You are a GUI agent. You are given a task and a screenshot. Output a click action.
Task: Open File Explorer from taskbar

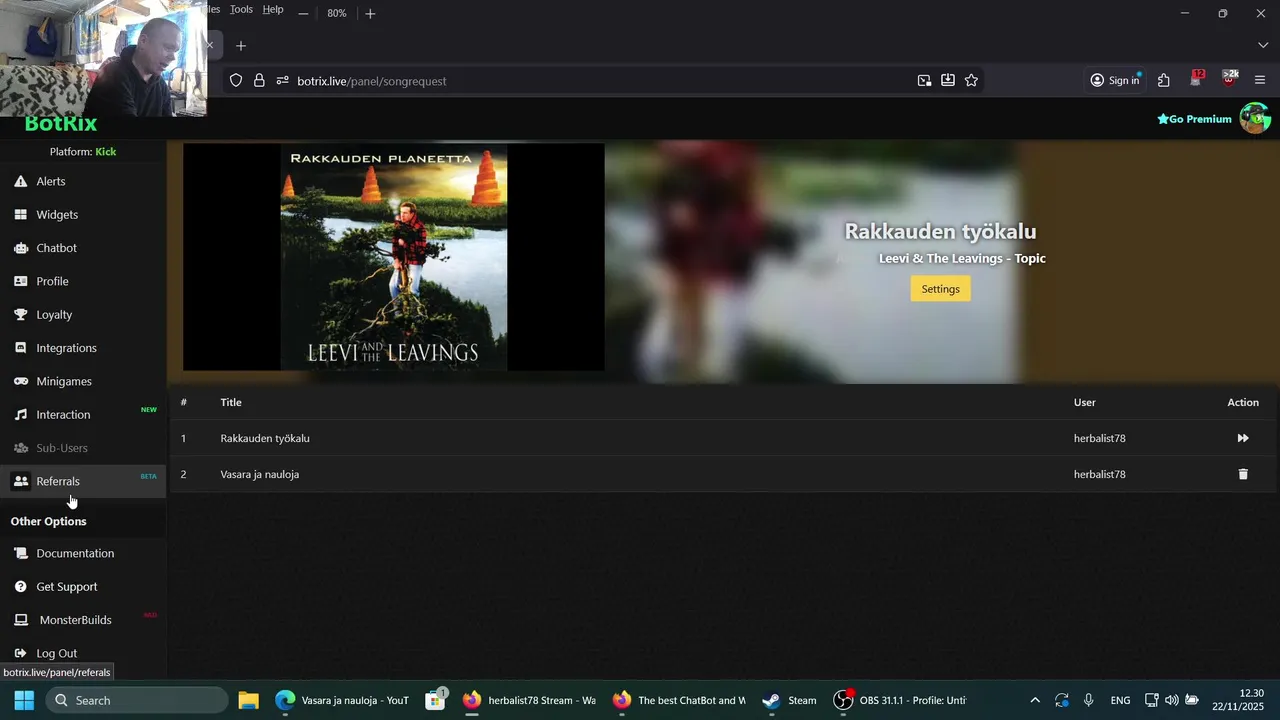click(x=248, y=700)
